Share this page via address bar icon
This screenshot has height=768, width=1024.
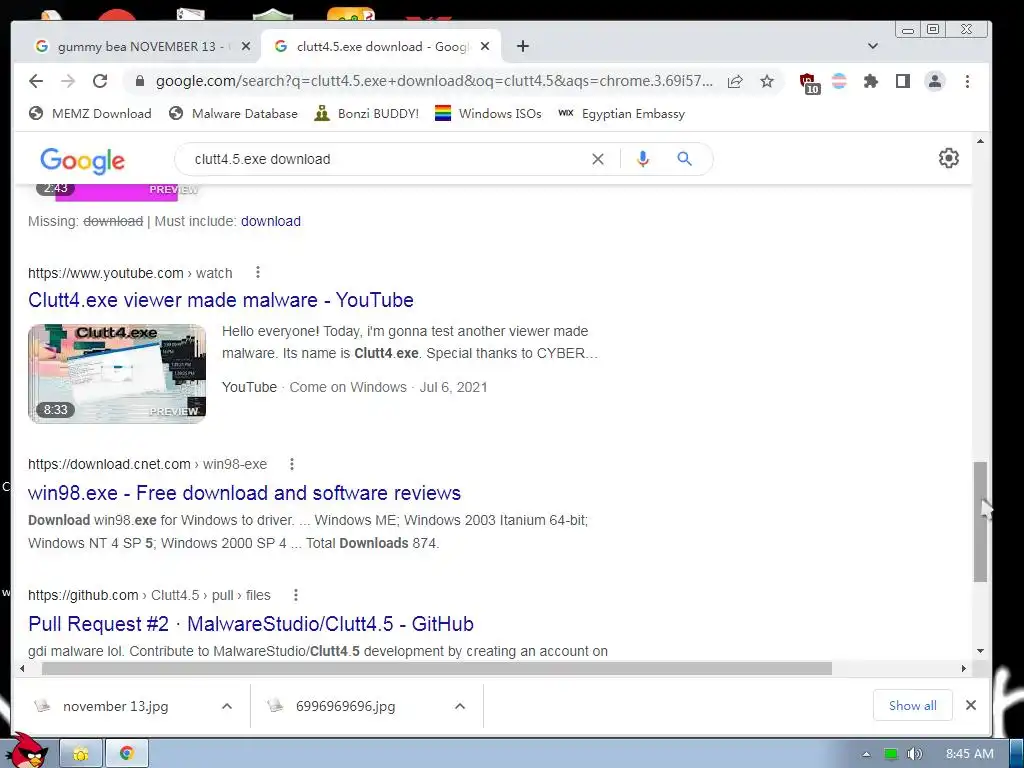pyautogui.click(x=735, y=82)
